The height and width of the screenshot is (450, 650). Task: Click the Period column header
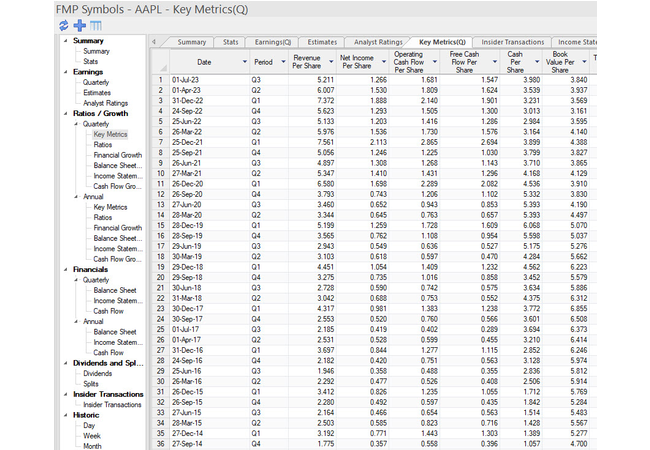tap(263, 62)
